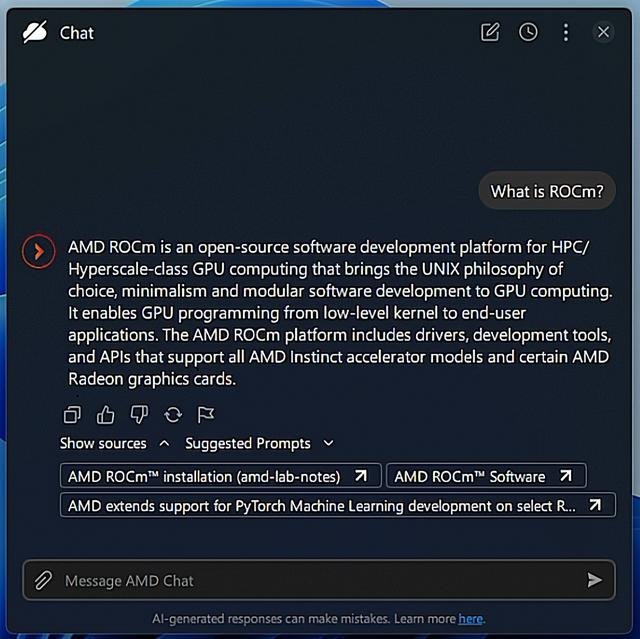The width and height of the screenshot is (640, 639).
Task: Open the PyTorch Machine Learning development source
Action: tap(338, 505)
